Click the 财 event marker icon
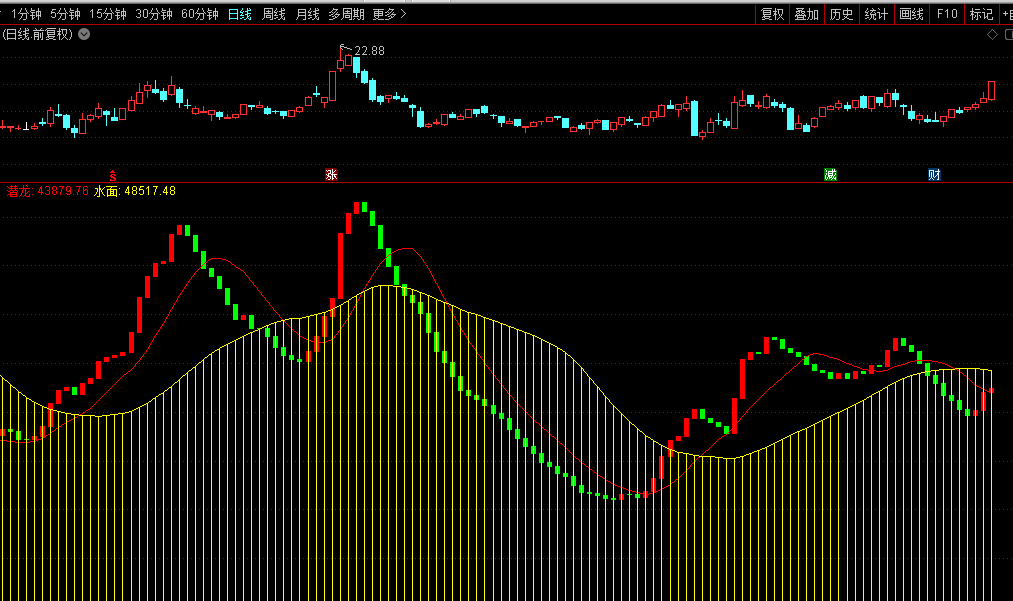Image resolution: width=1013 pixels, height=601 pixels. click(x=934, y=175)
